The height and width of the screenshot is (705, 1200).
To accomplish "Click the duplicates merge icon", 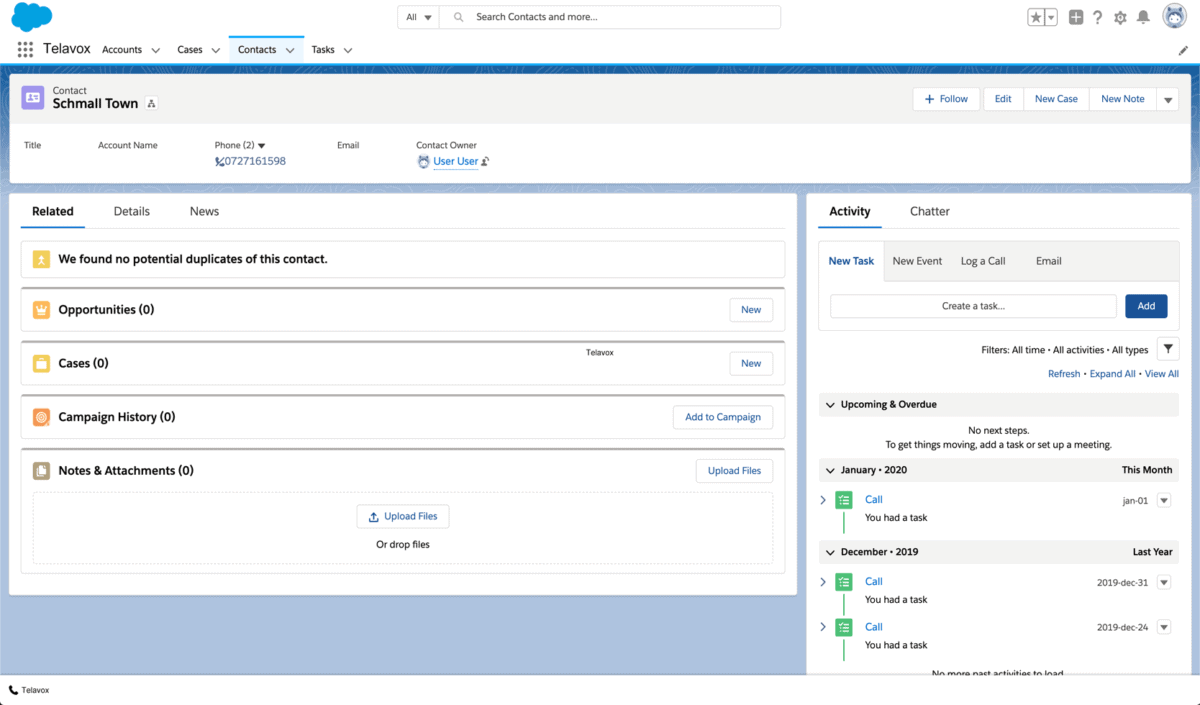I will click(41, 259).
